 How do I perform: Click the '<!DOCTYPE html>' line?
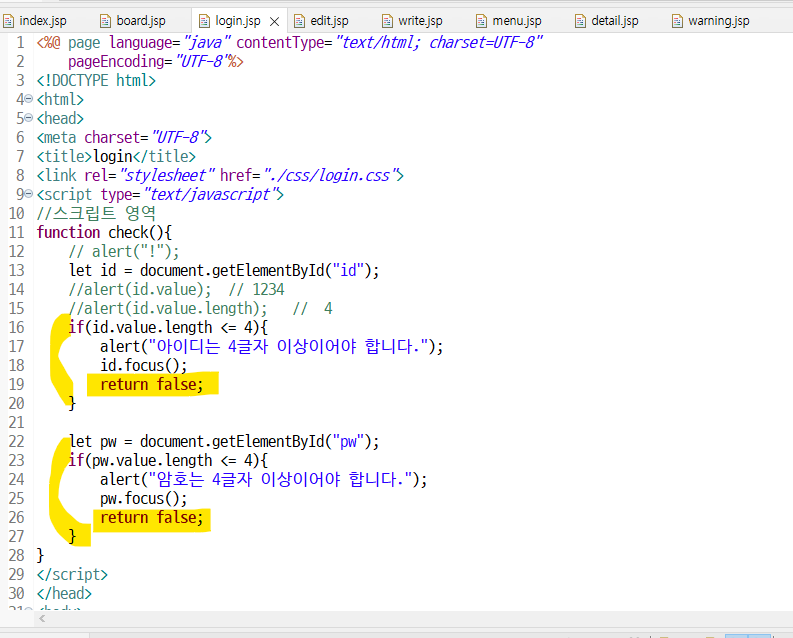(96, 80)
